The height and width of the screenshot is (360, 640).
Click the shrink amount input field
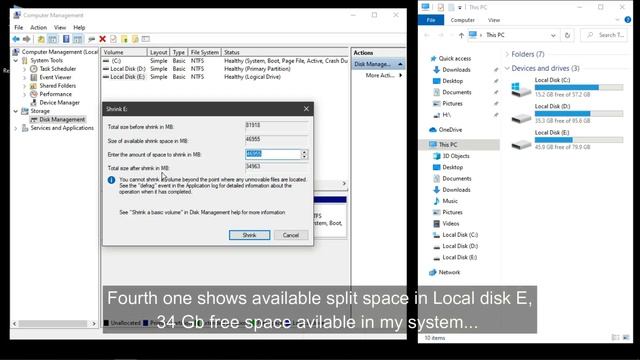273,154
